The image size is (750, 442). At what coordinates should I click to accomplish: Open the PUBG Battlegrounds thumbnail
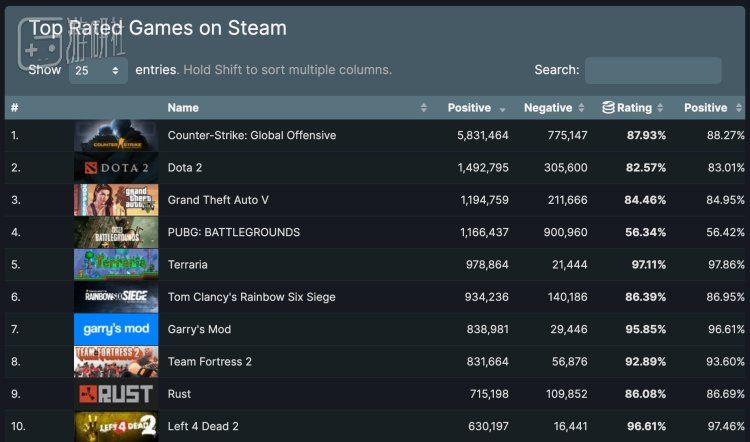click(x=116, y=232)
